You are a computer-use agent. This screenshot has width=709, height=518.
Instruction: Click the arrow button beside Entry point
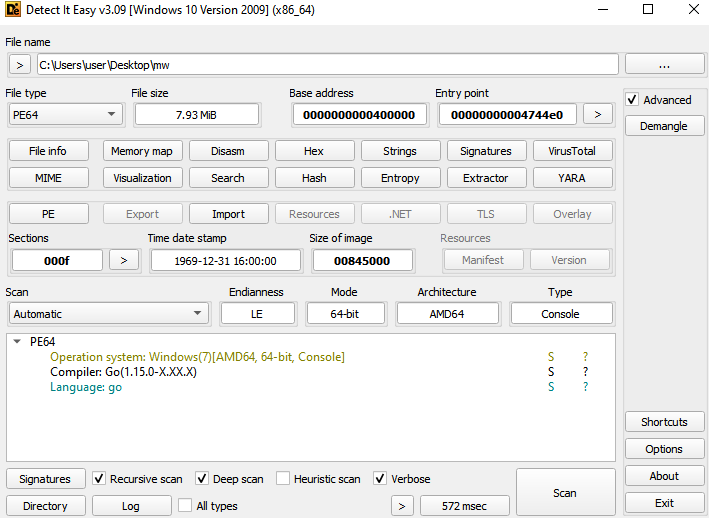tap(597, 114)
